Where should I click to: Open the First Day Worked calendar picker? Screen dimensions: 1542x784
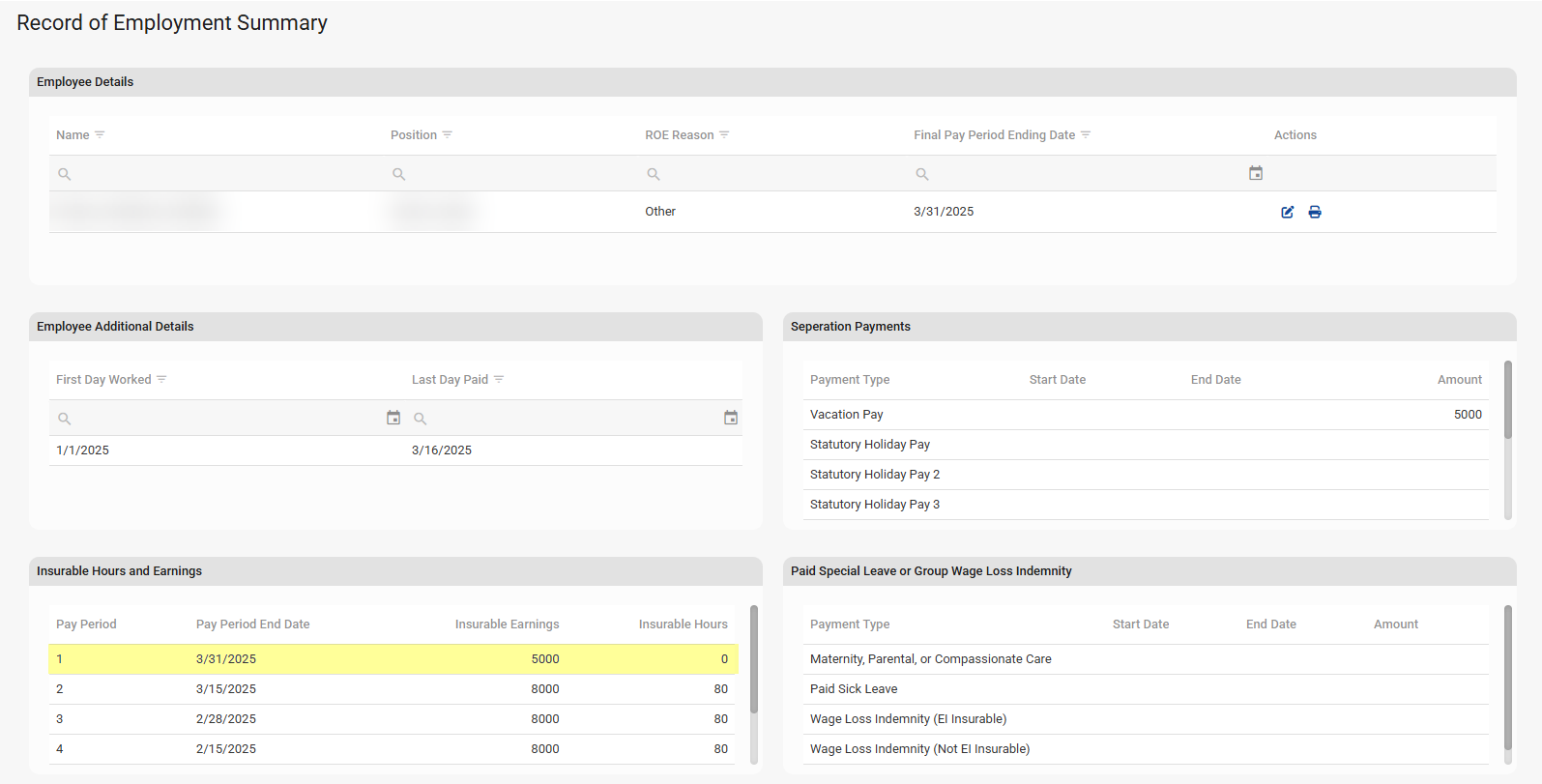pos(393,418)
